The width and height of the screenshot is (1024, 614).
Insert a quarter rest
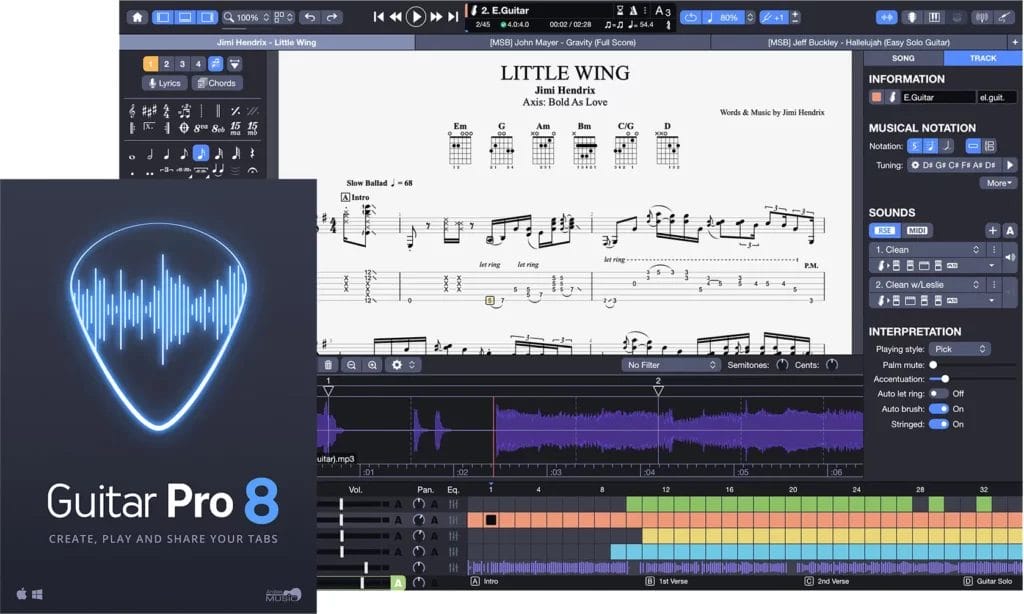pyautogui.click(x=252, y=154)
